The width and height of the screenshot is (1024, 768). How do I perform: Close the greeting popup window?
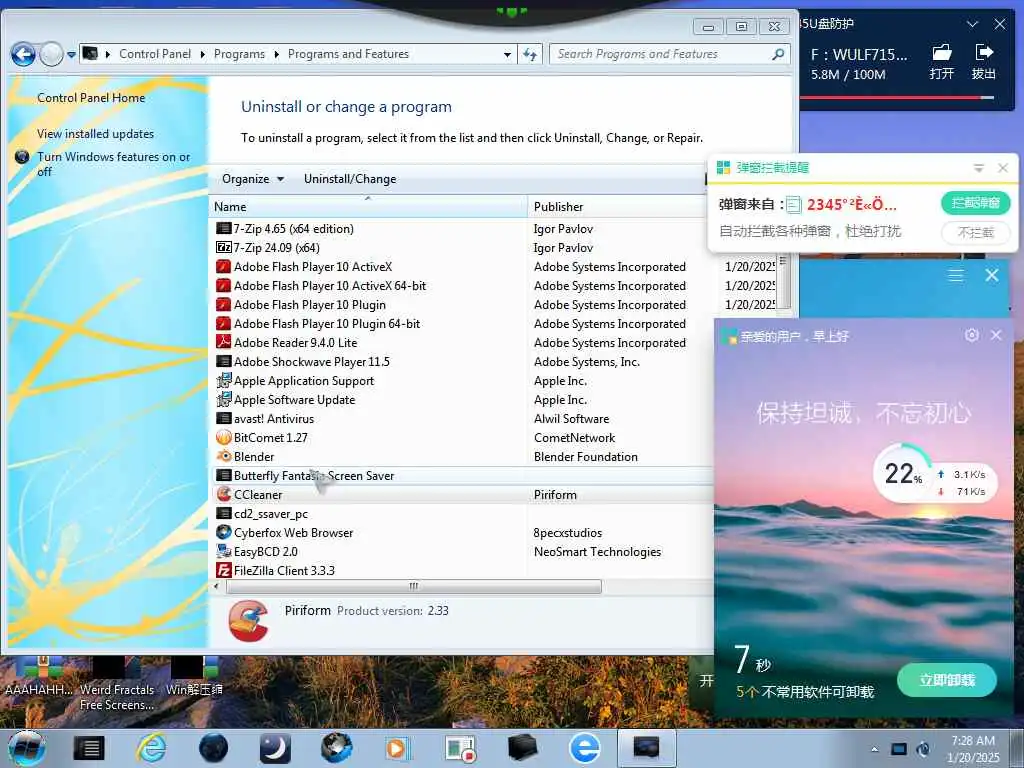pyautogui.click(x=996, y=335)
